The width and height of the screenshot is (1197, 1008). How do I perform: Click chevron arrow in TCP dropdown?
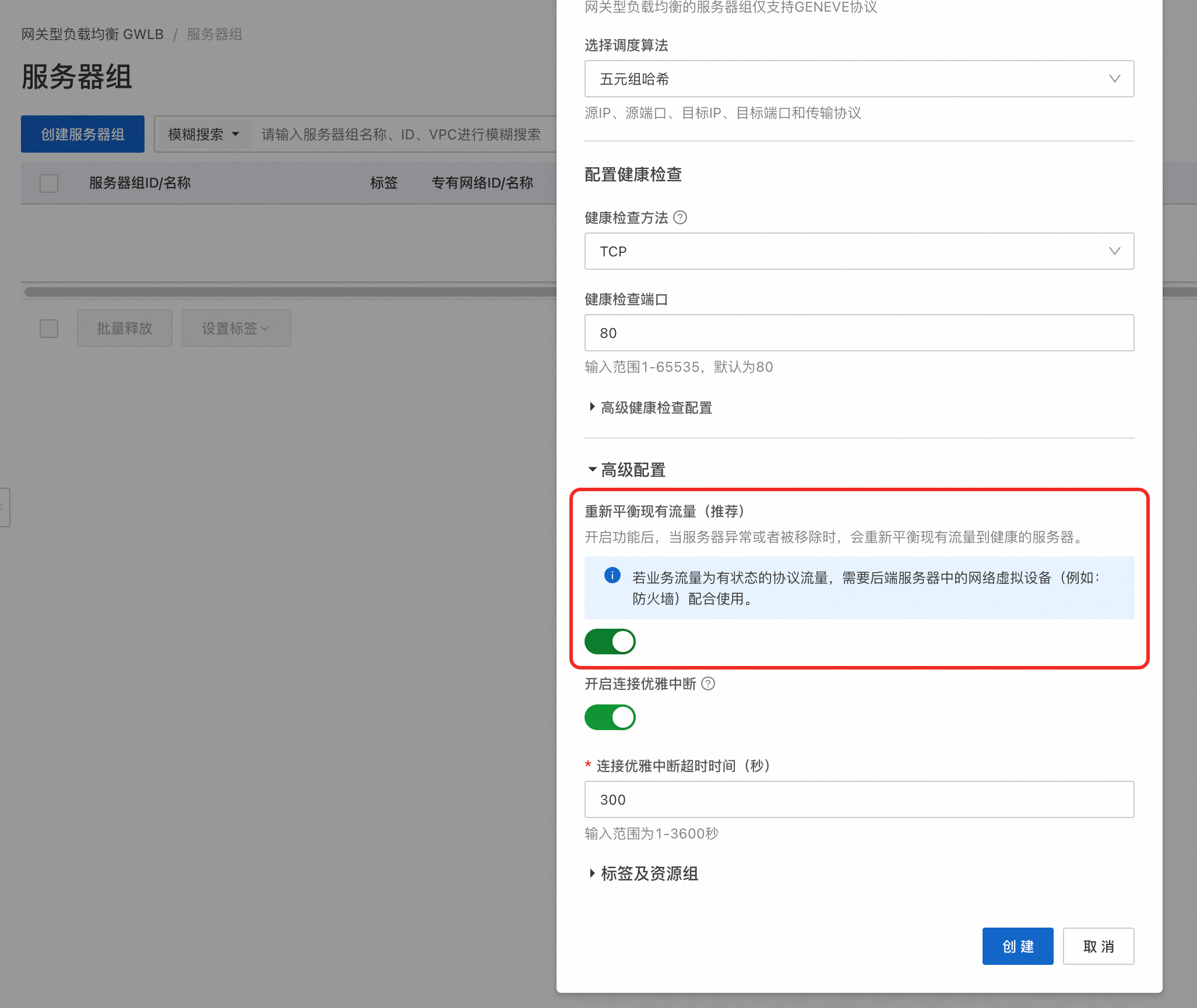coord(1114,251)
